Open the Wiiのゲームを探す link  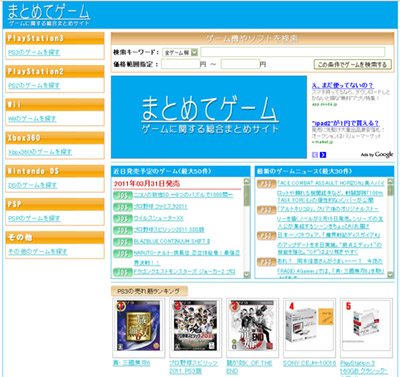pyautogui.click(x=32, y=119)
